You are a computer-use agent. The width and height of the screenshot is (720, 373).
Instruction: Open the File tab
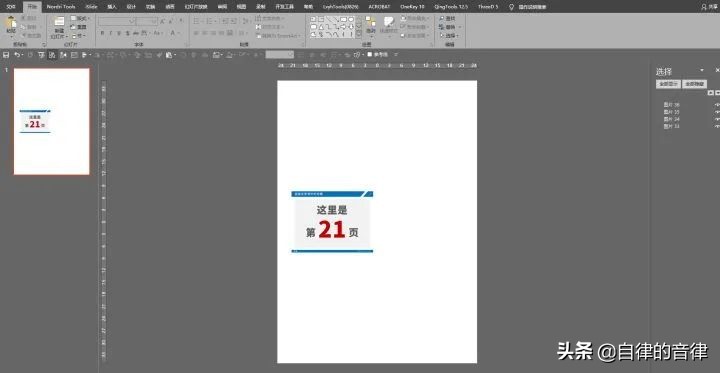tap(11, 7)
